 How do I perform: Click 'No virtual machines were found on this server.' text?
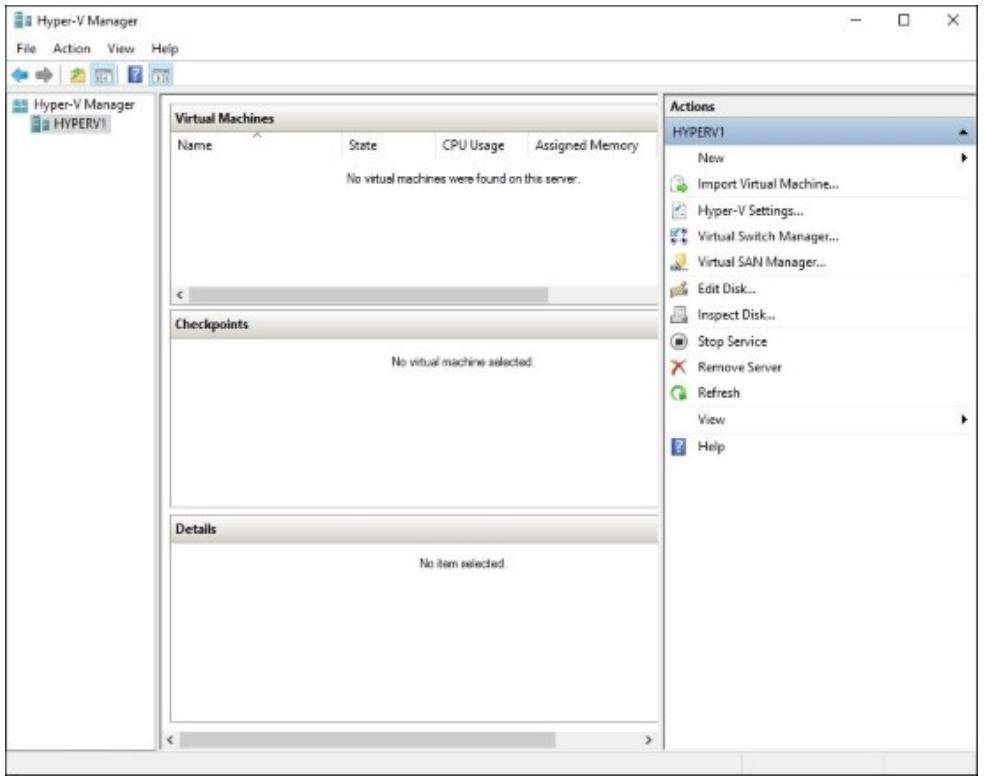463,179
